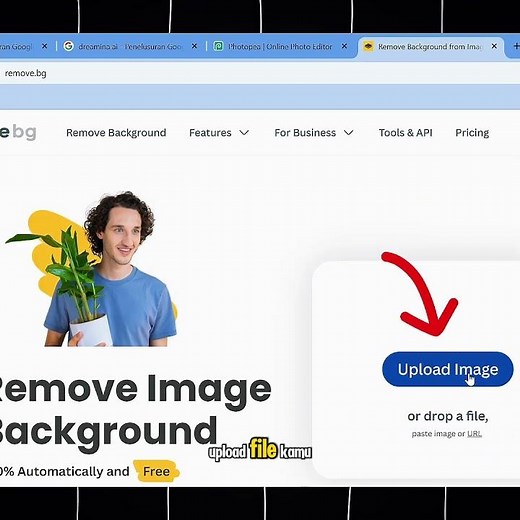The image size is (520, 520).
Task: Click the remove.bg favicon on active tab
Action: tap(368, 46)
